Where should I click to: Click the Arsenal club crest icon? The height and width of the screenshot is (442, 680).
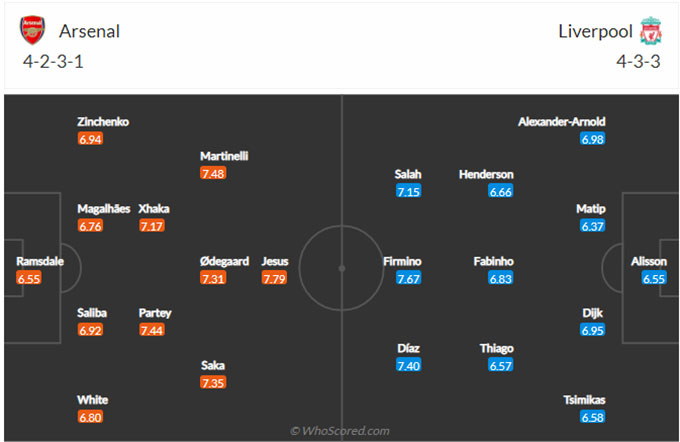[33, 30]
